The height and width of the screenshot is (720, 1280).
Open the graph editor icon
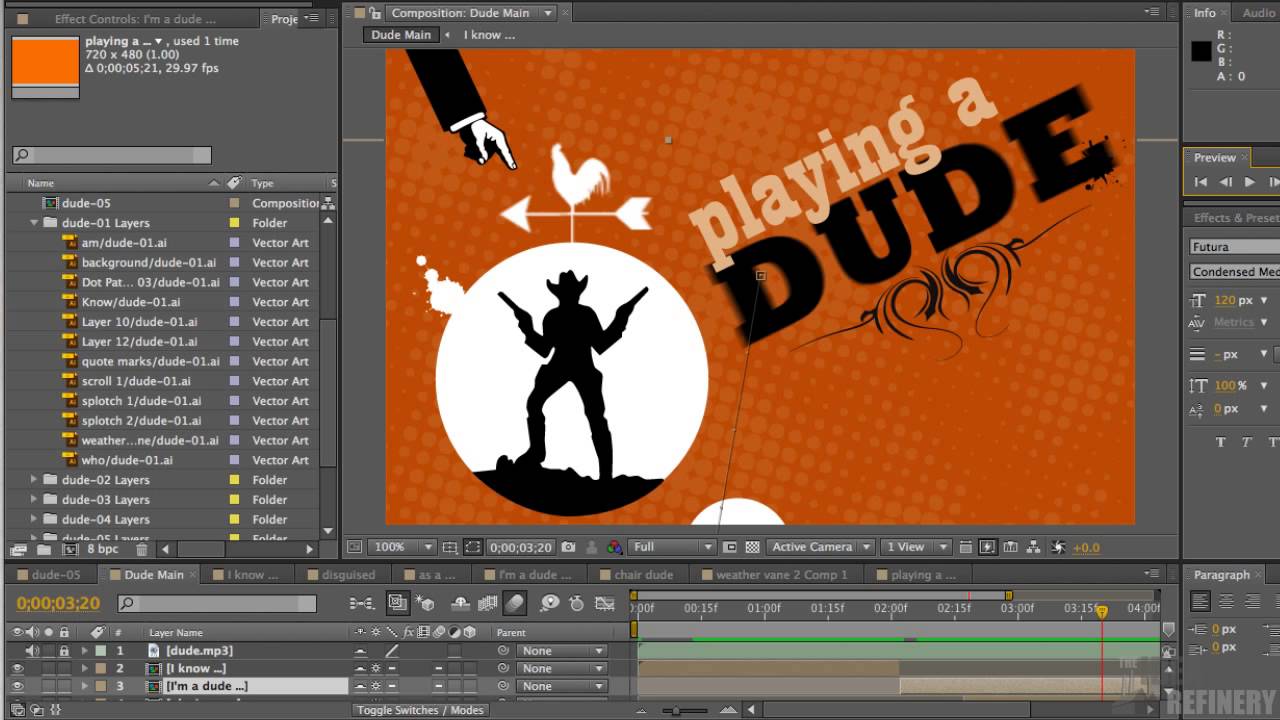[604, 603]
